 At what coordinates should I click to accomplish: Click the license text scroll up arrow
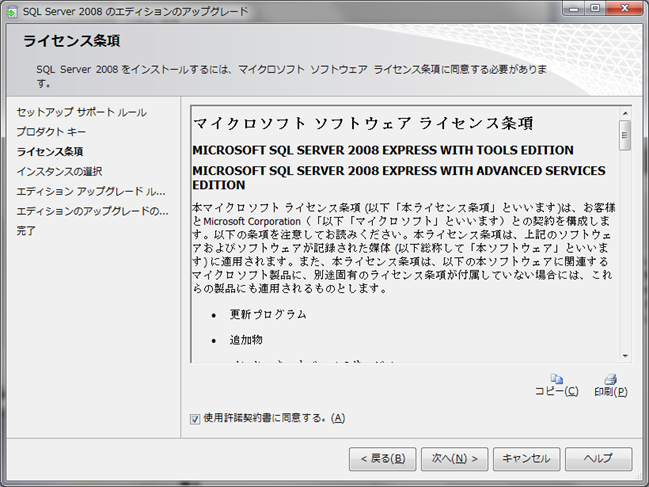pos(625,113)
